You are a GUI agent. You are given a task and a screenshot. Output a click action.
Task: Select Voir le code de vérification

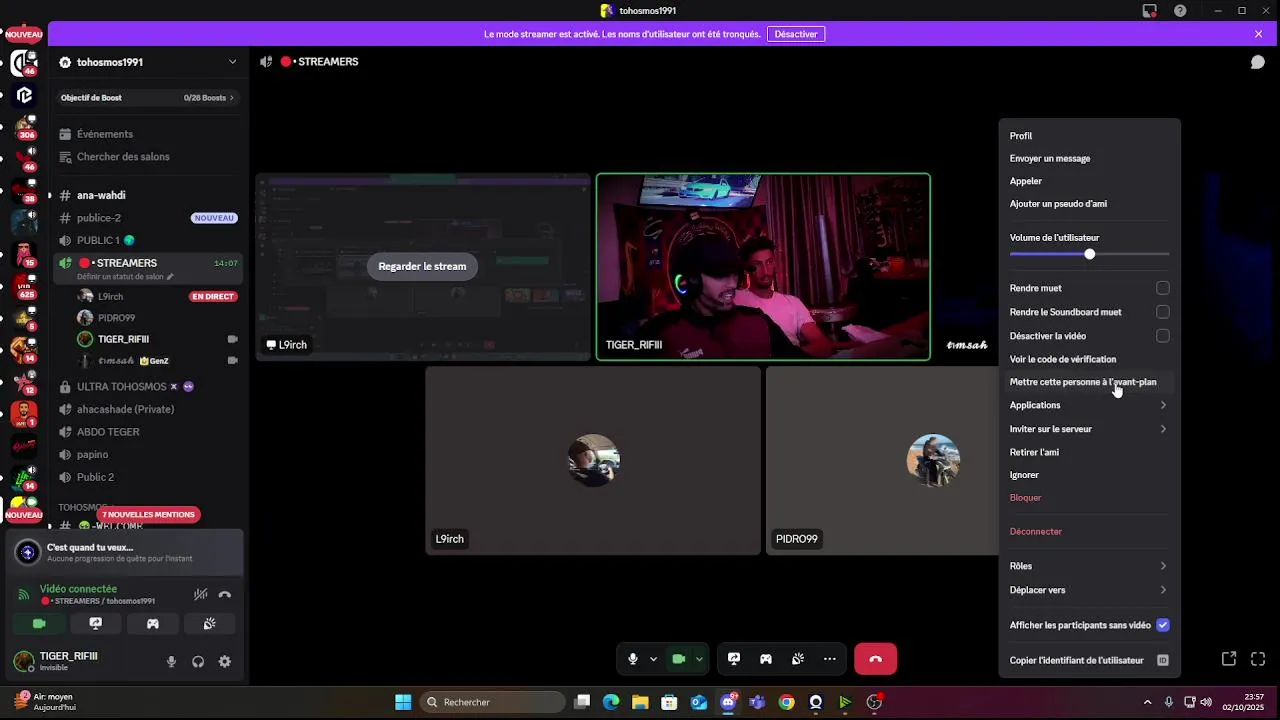click(x=1089, y=359)
